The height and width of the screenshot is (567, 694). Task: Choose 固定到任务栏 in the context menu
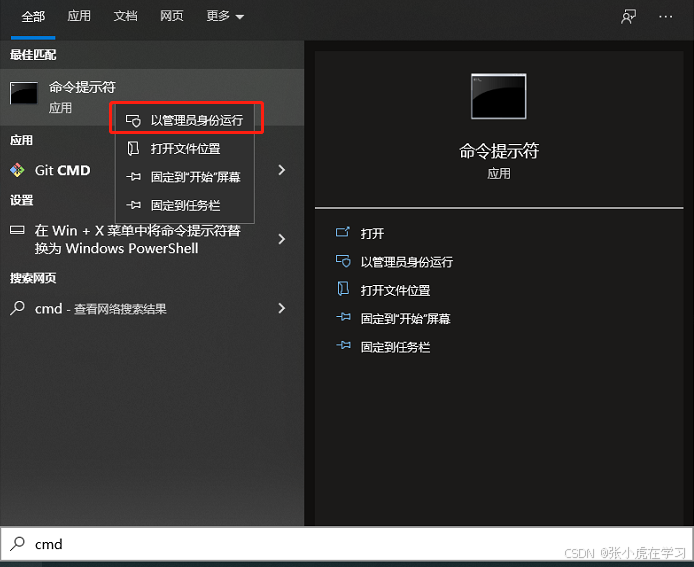click(185, 205)
